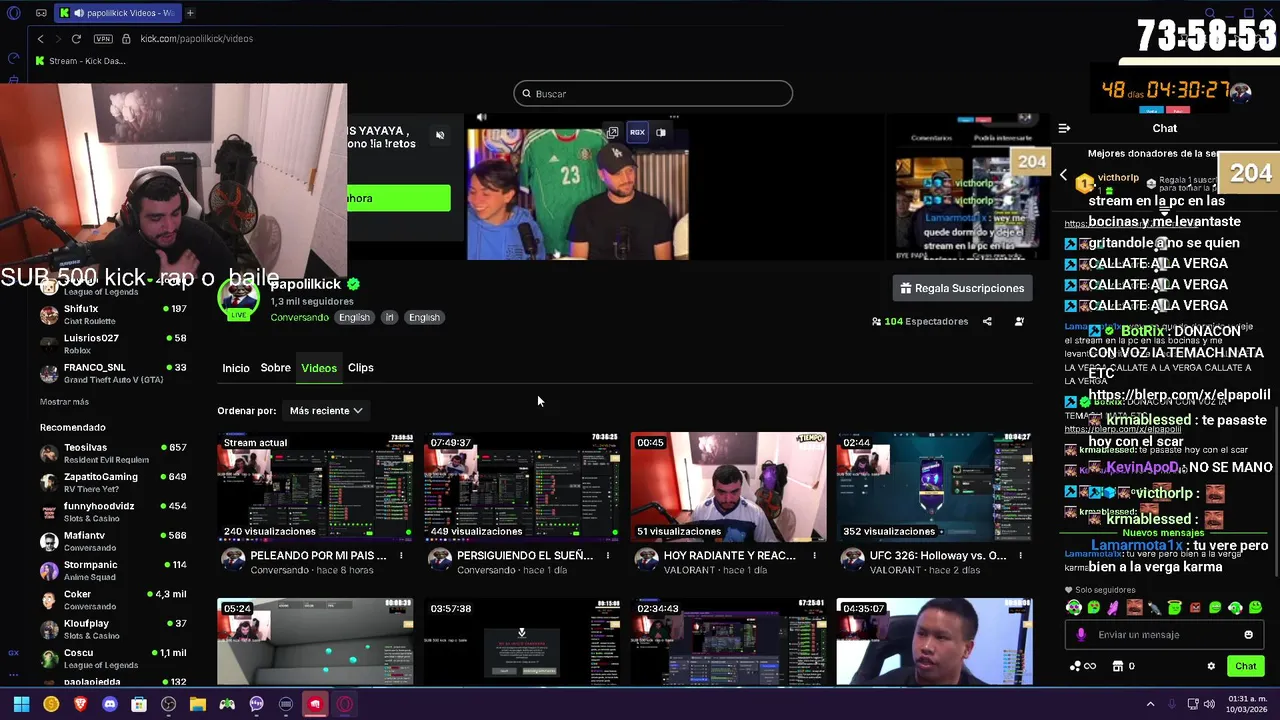Open options for PELEANDO POR MI PAIS video
This screenshot has width=1280, height=720.
pos(401,556)
